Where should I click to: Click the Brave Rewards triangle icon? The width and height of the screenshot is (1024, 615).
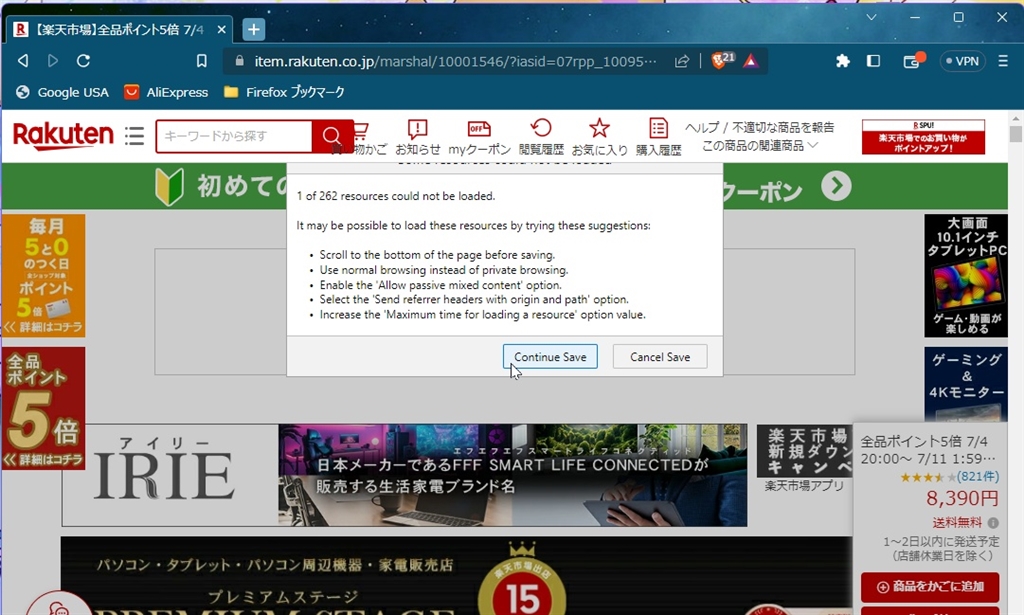751,61
